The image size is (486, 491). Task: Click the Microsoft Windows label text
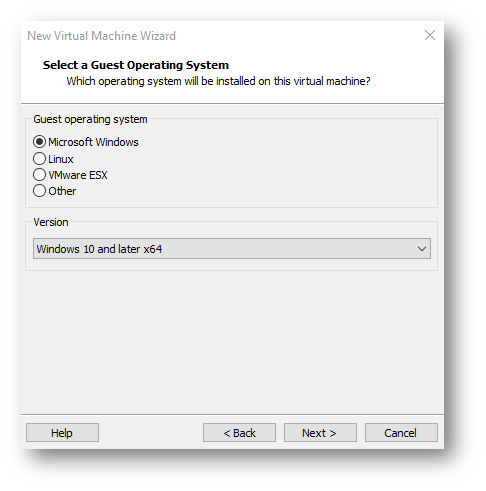pos(93,142)
